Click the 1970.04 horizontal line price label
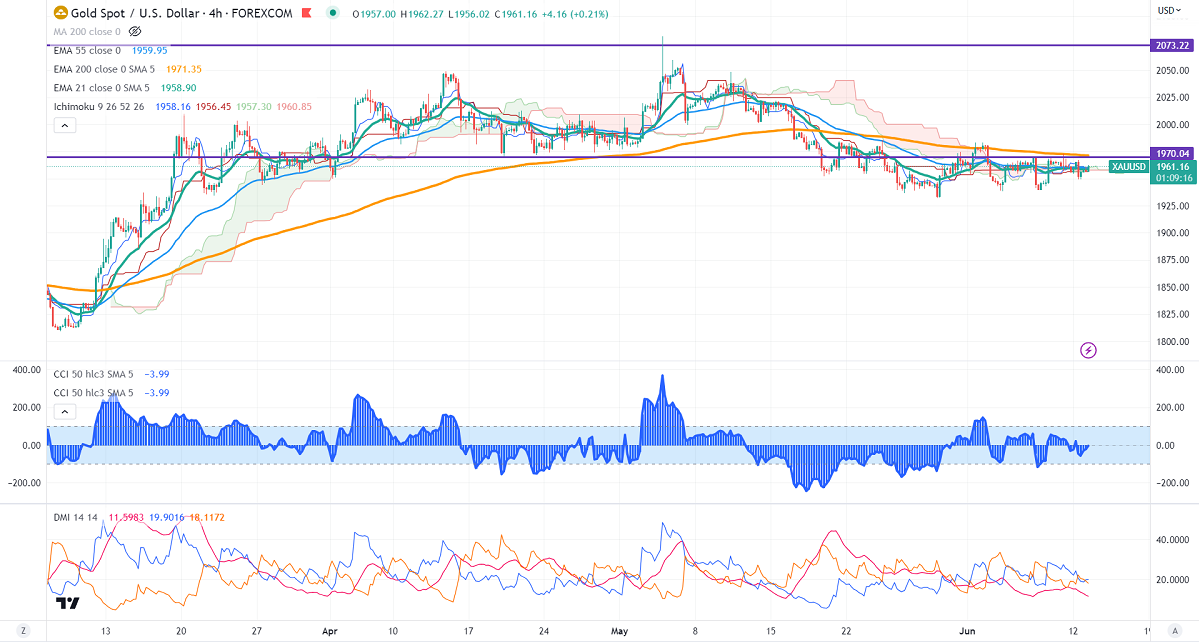 tap(1171, 154)
